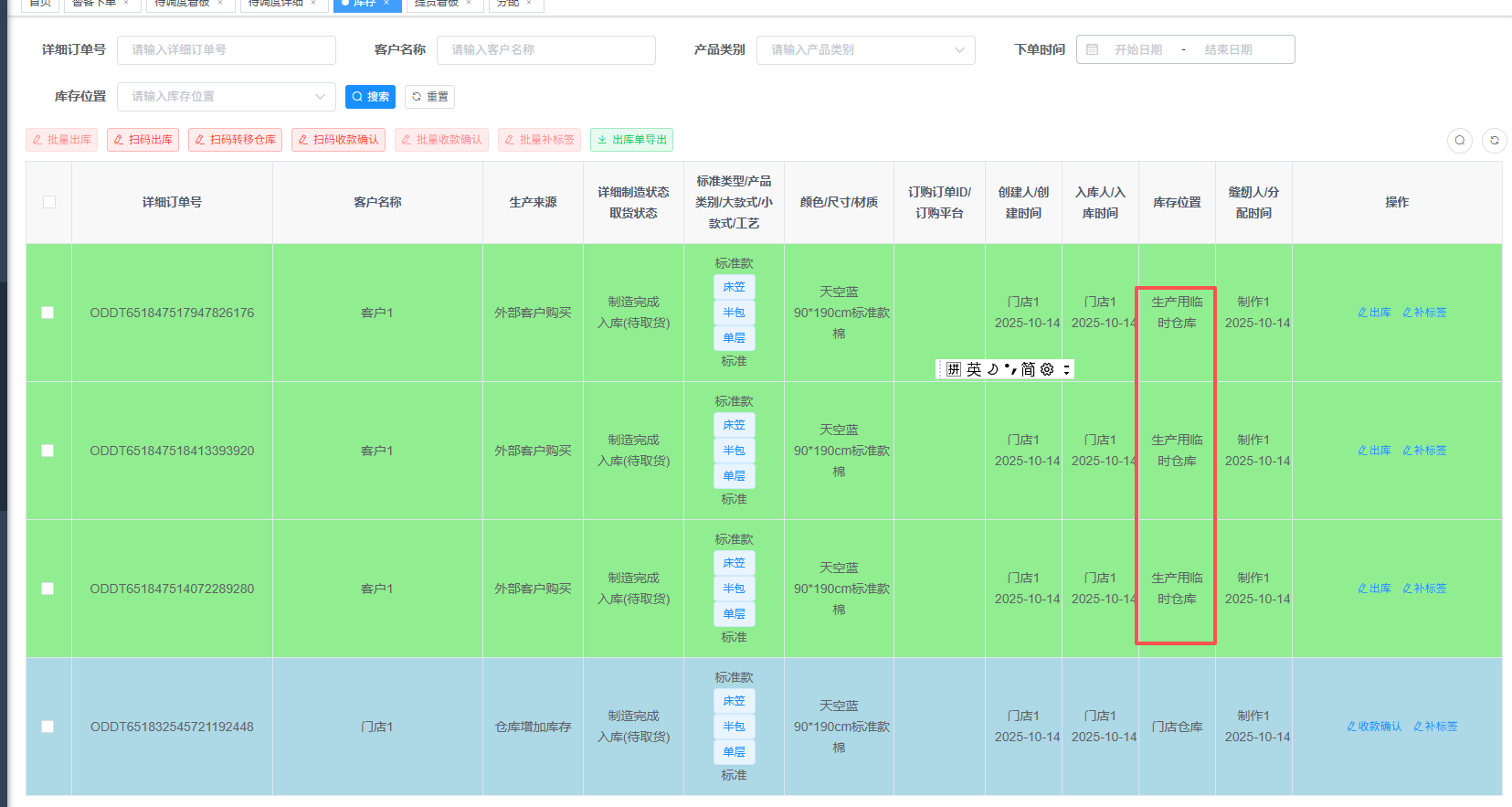Click the circular refresh icon above table

[1494, 140]
